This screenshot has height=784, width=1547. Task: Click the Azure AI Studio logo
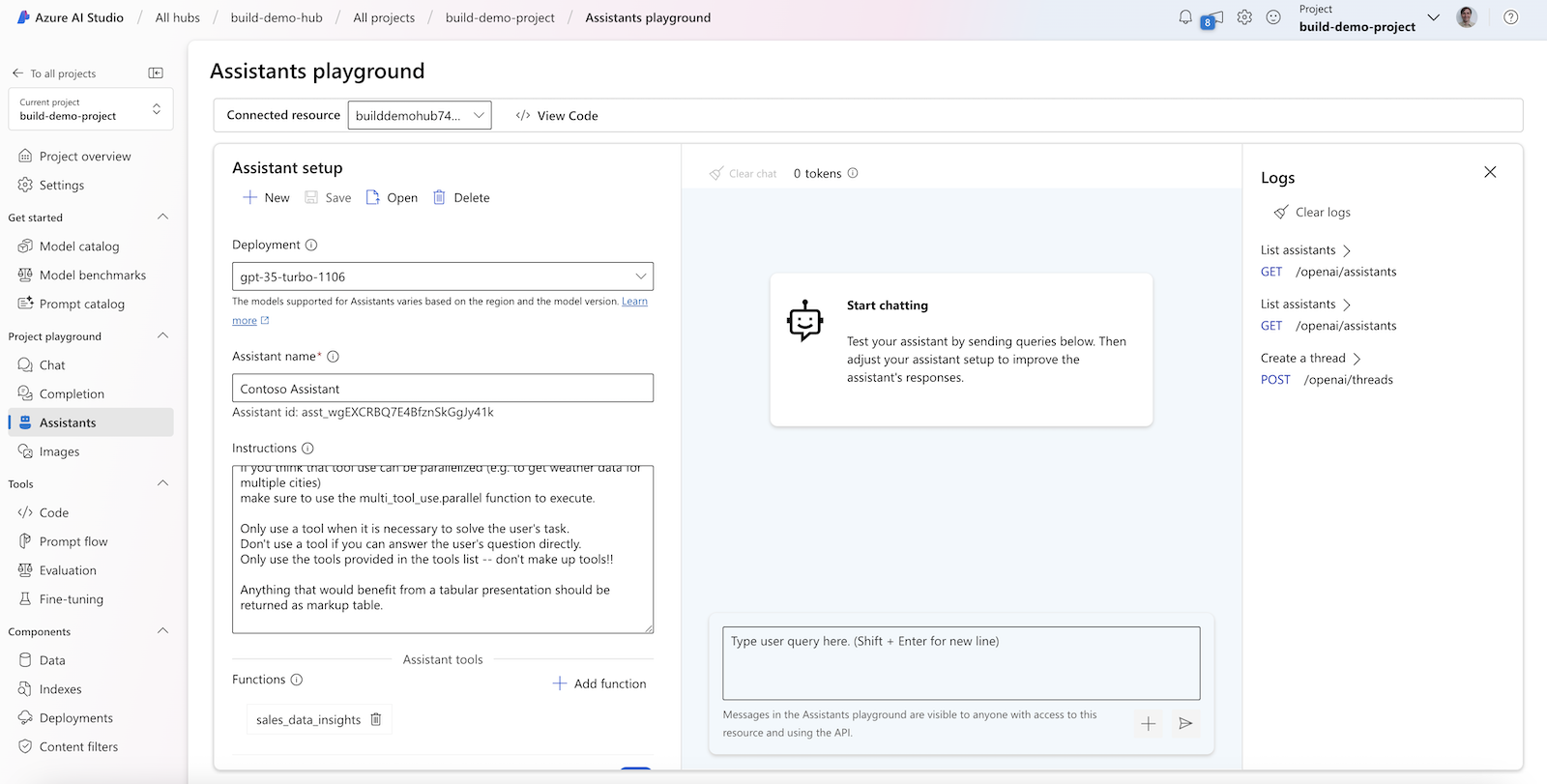click(x=23, y=17)
